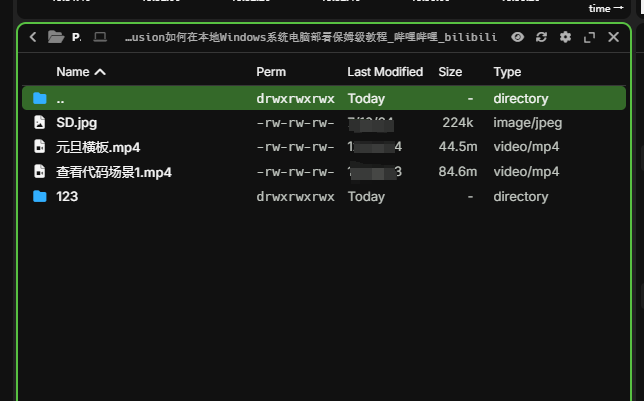Go back using the left chevron arrow
The width and height of the screenshot is (644, 401).
(33, 37)
